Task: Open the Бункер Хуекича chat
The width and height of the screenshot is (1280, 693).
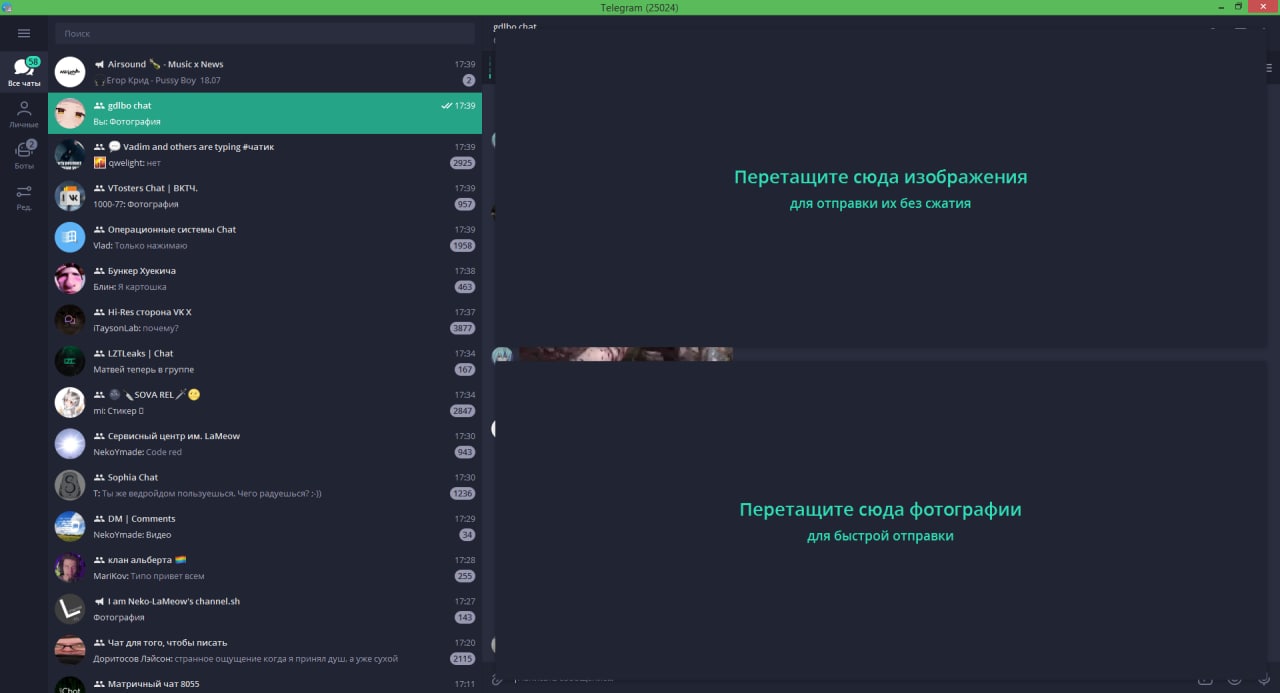Action: (x=265, y=279)
